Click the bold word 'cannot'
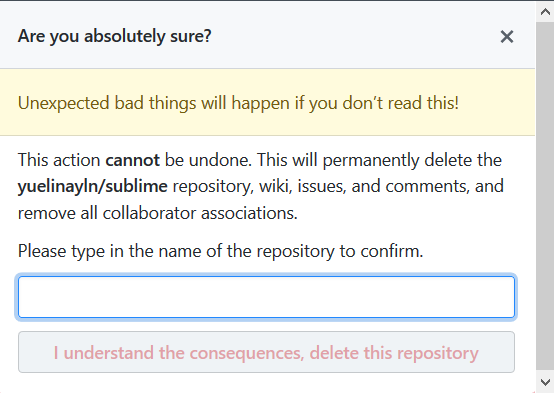Screen dimensions: 554x393 (132, 160)
